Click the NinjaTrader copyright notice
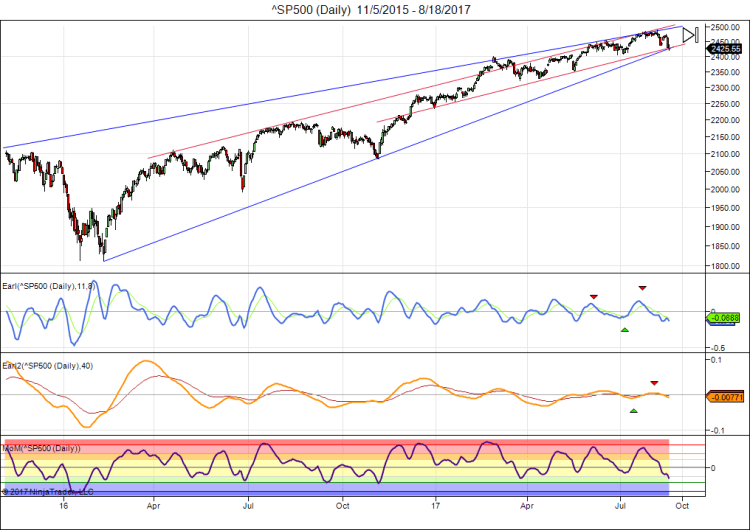Viewport: 750px width, 530px height. coord(48,490)
